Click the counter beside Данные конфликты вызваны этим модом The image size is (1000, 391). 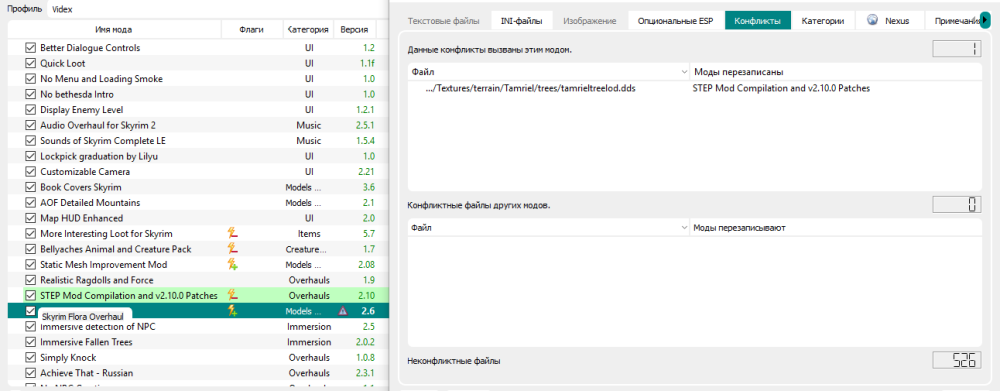(957, 49)
